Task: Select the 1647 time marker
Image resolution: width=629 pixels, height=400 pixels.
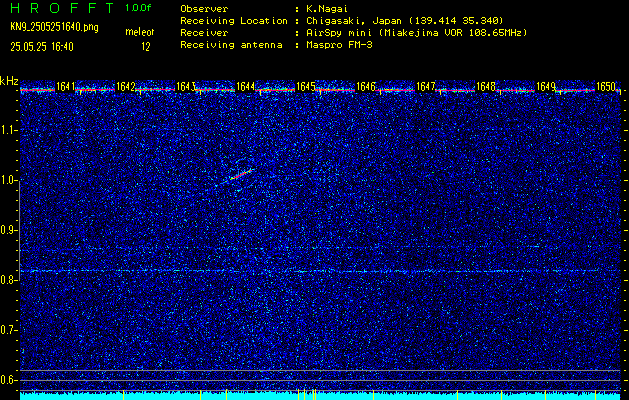Action: [x=426, y=86]
